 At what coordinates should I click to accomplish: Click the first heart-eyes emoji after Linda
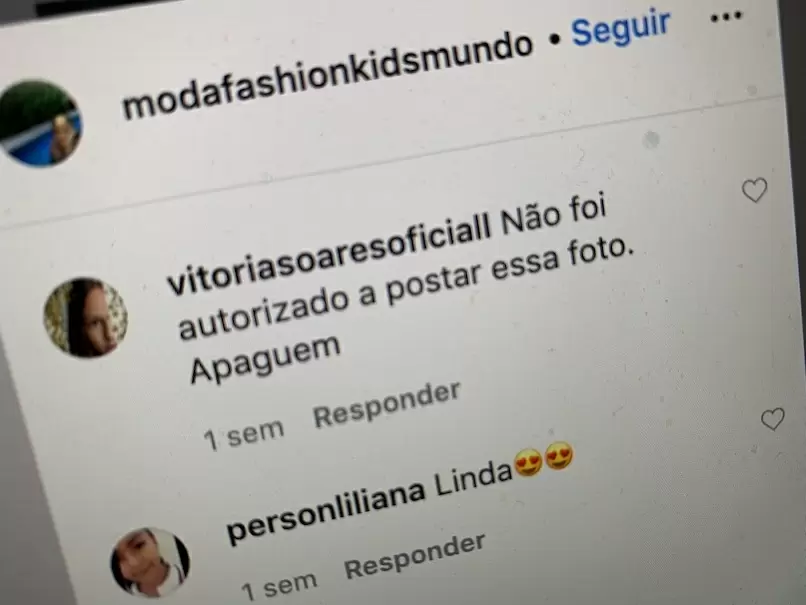tap(528, 463)
